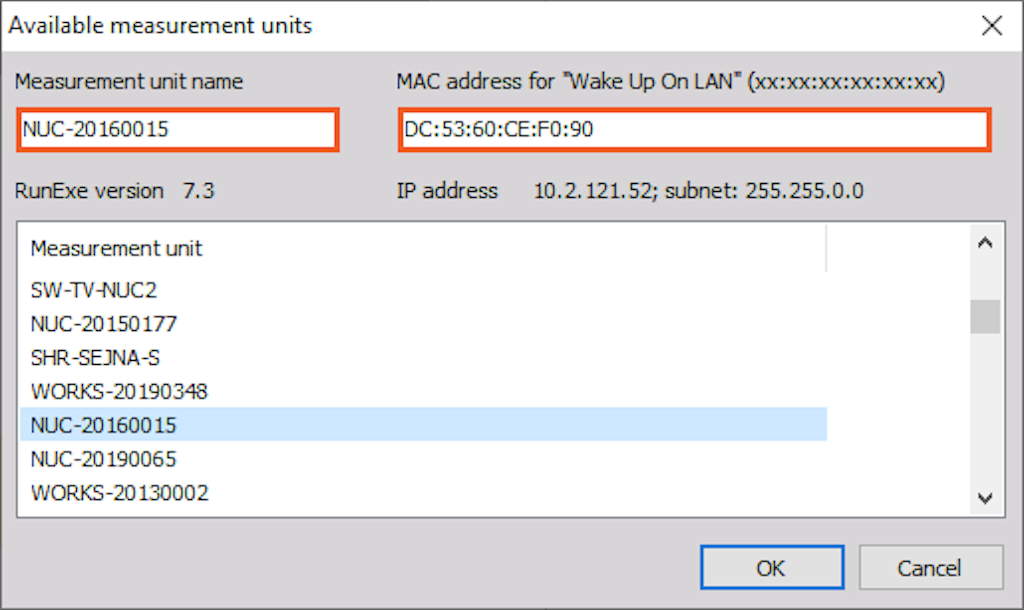The height and width of the screenshot is (610, 1024).
Task: Dismiss the dialog with Cancel
Action: [x=931, y=568]
